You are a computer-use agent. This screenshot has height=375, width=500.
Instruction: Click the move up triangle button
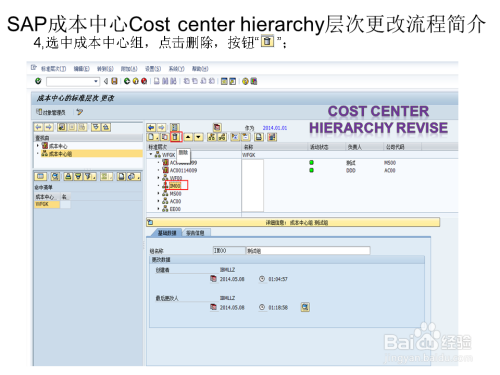[188, 137]
